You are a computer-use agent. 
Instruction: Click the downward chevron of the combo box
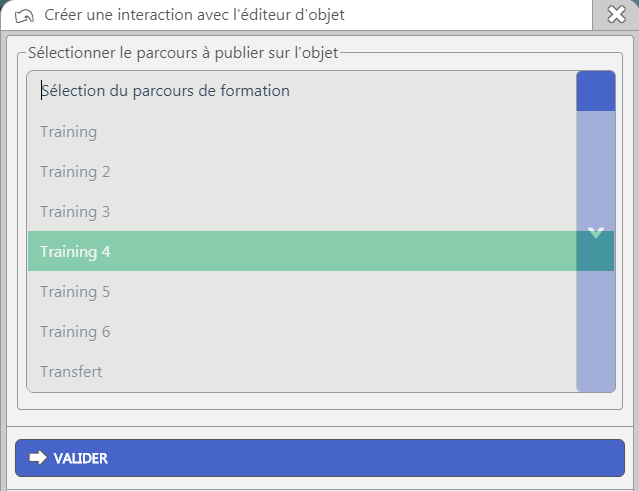click(596, 233)
